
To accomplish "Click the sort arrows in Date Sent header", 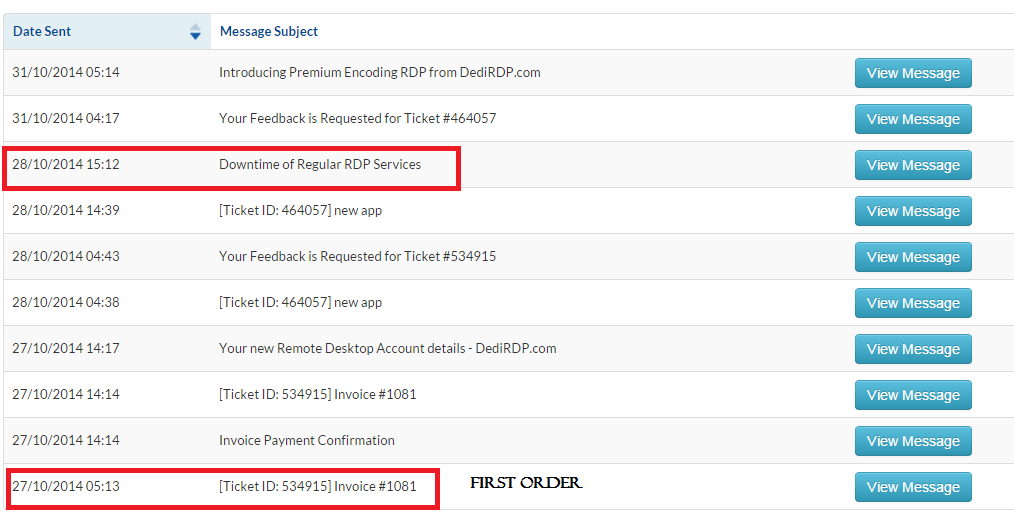I will pos(195,32).
